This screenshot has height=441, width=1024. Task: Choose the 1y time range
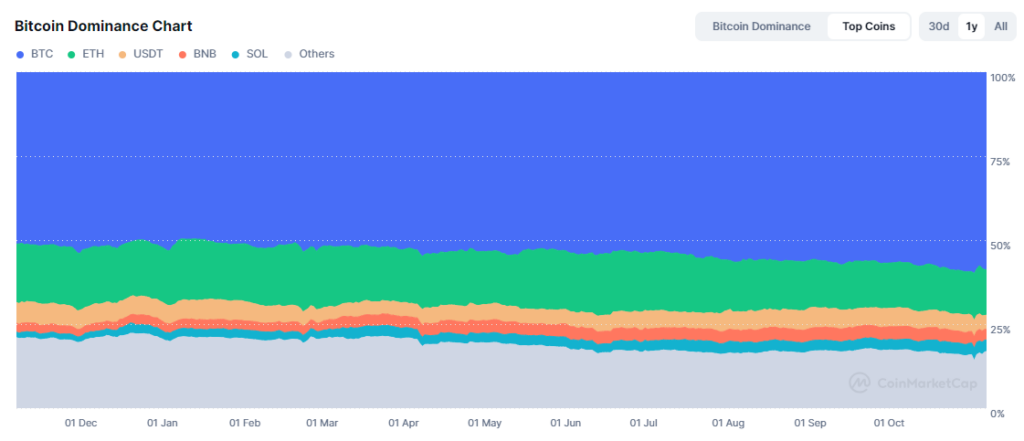coord(972,27)
